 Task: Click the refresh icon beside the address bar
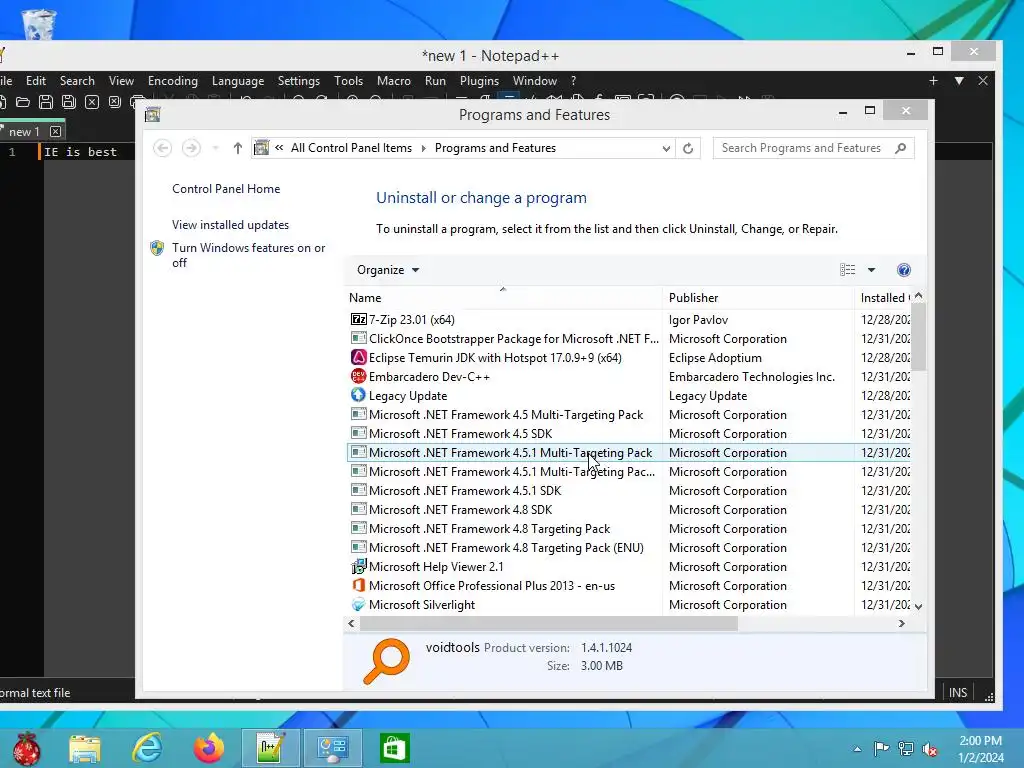click(688, 148)
